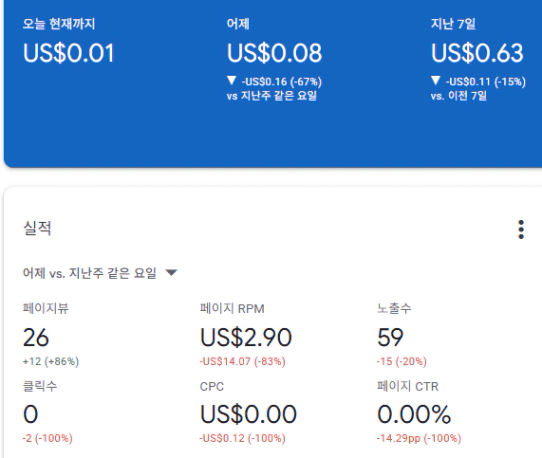This screenshot has height=458, width=542.
Task: Click the down triangle under US$0.63
Action: tap(436, 81)
